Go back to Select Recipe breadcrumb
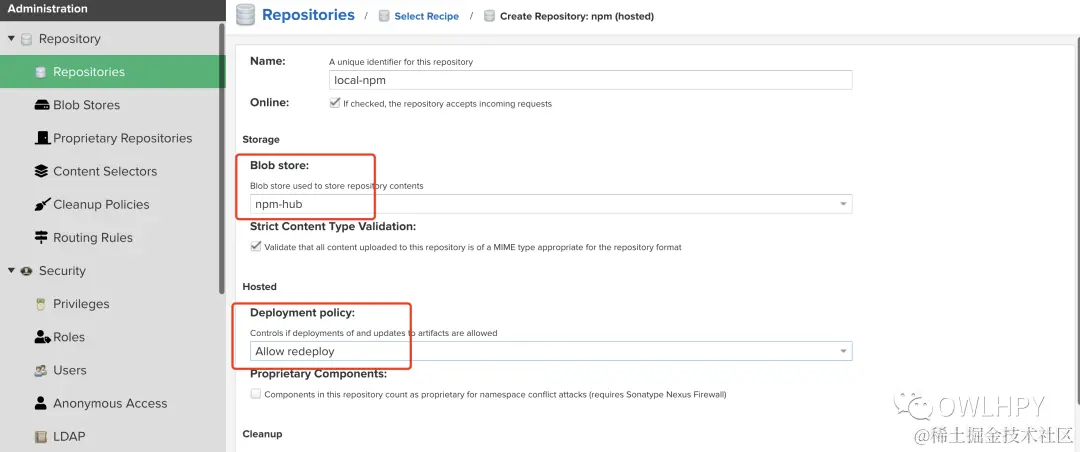Screen dimensions: 1080x452 point(426,16)
